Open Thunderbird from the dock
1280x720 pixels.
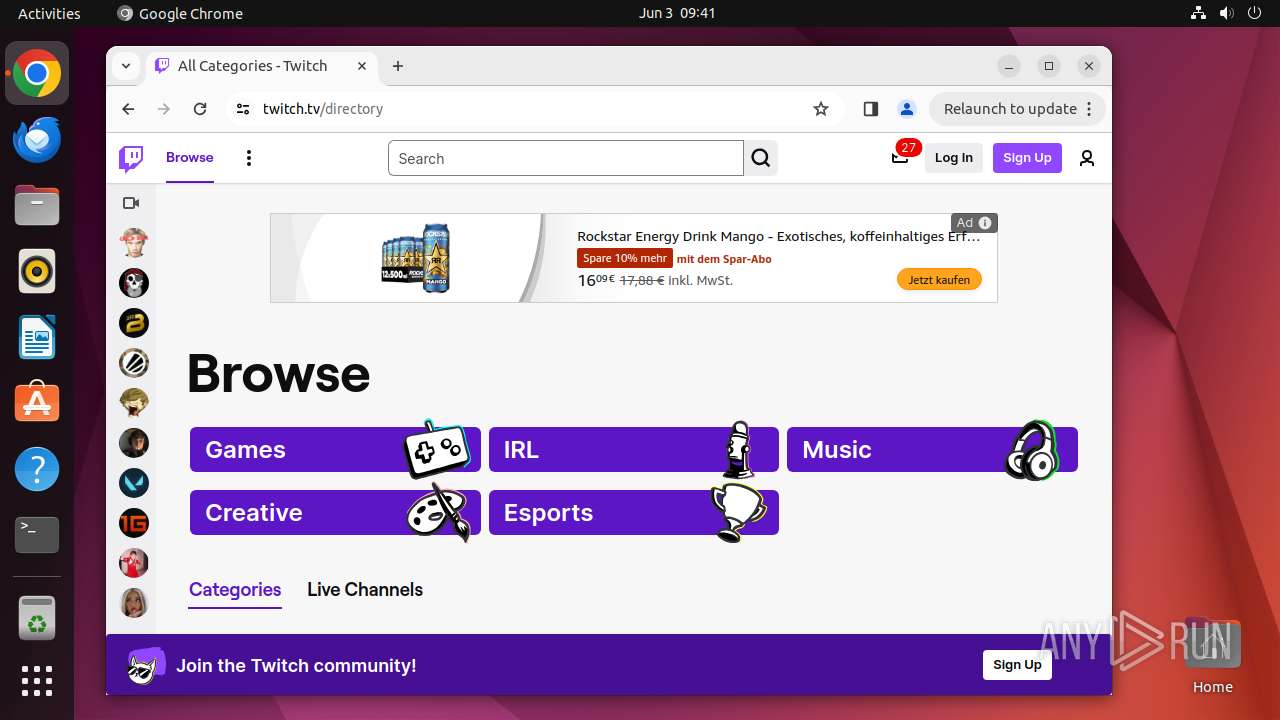37,139
